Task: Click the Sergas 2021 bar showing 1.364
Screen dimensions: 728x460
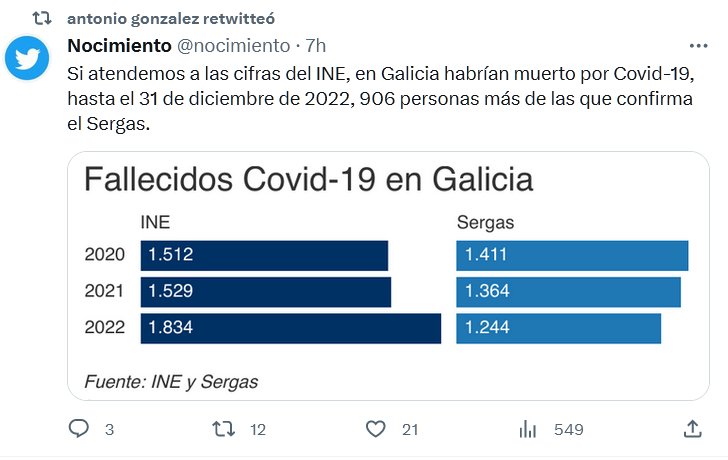Action: click(568, 292)
